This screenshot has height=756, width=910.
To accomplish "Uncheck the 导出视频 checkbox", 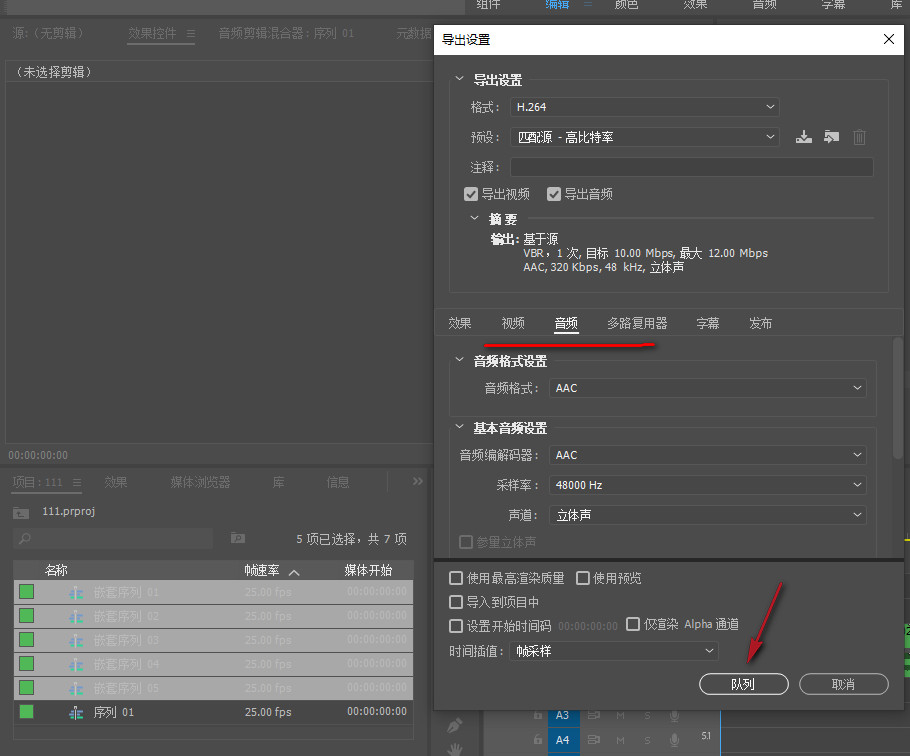I will [471, 194].
